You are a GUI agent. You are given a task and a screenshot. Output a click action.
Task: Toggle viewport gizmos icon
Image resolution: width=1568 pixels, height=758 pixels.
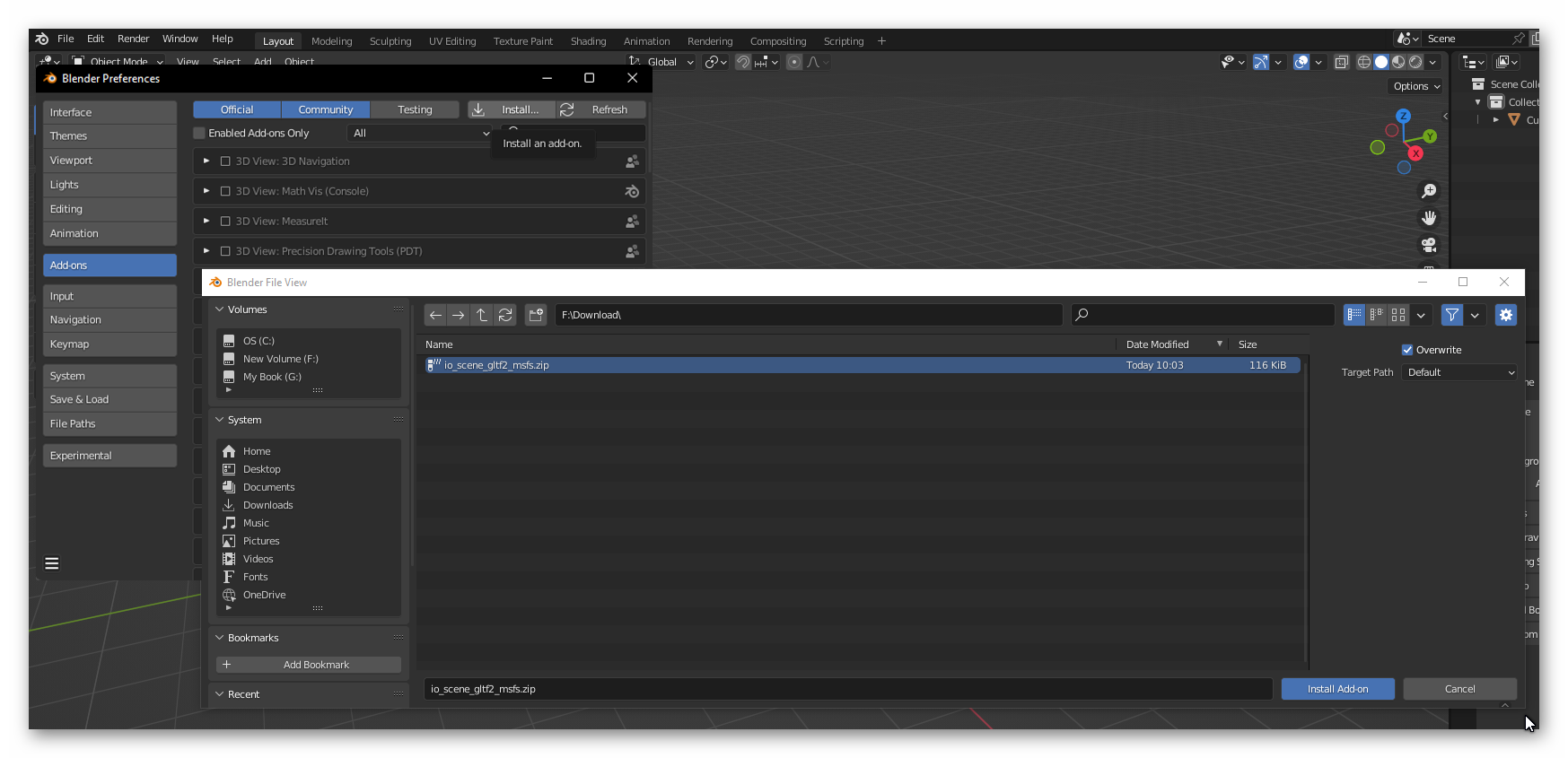1261,62
